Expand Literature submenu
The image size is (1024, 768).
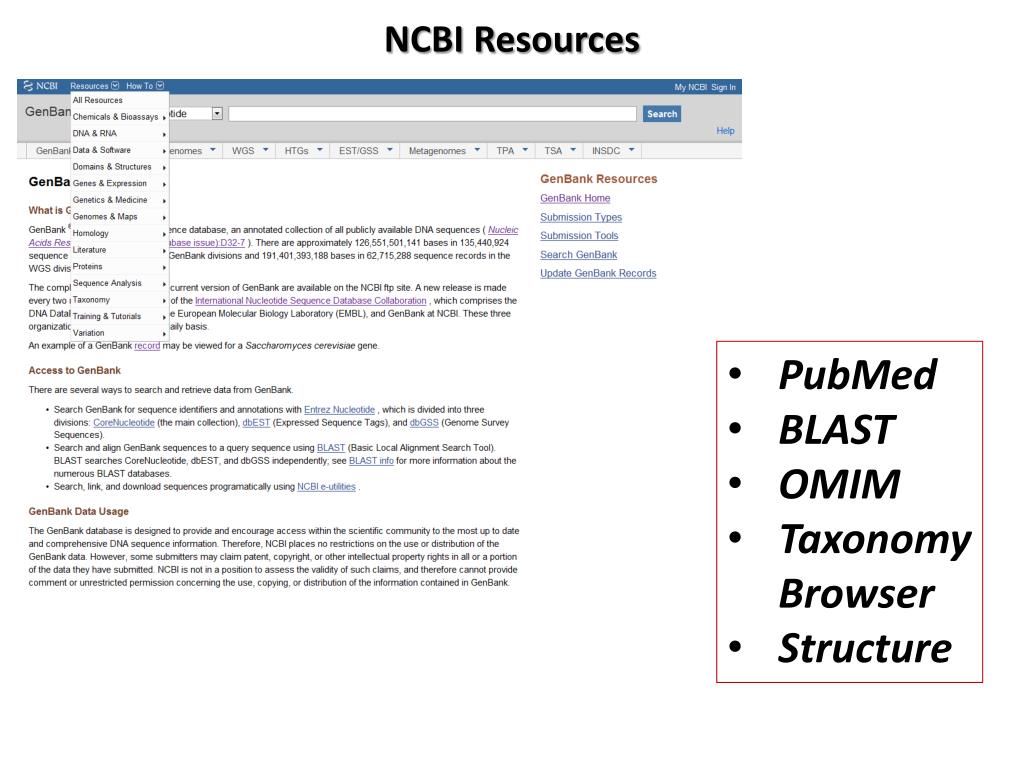tap(120, 250)
